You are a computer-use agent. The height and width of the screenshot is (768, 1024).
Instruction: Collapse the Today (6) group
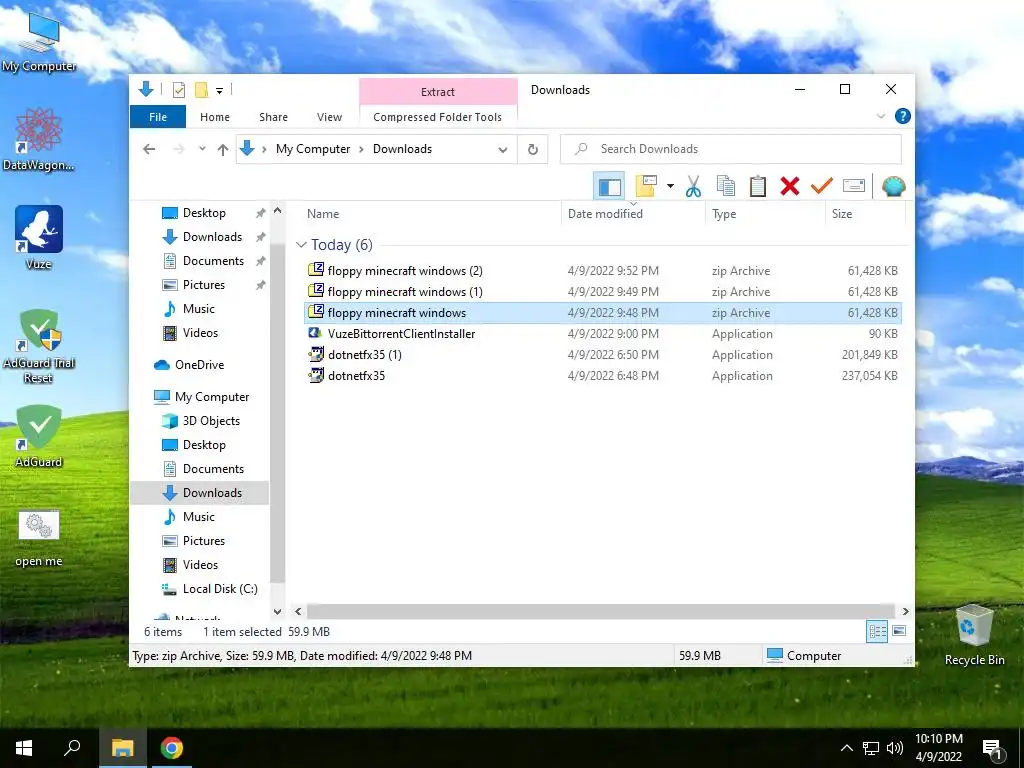pyautogui.click(x=301, y=245)
